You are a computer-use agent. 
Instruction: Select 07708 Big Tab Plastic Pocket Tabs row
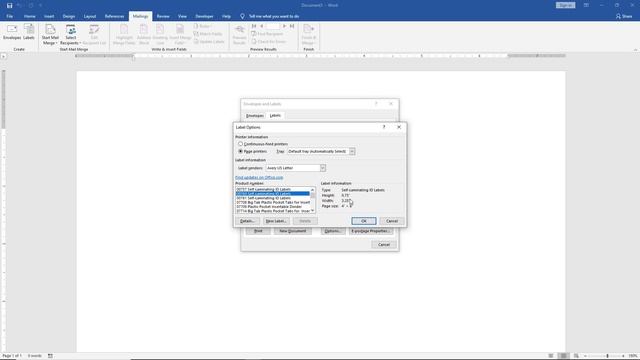[x=272, y=202]
